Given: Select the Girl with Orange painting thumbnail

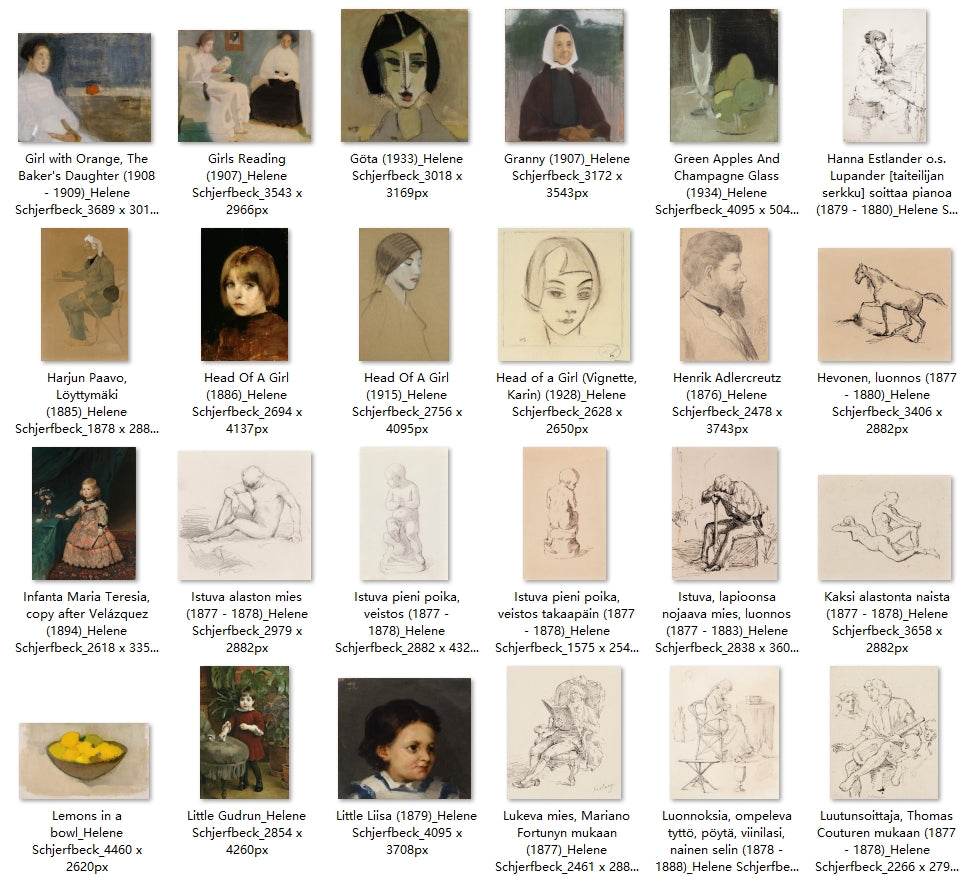Looking at the screenshot, I should pyautogui.click(x=85, y=88).
